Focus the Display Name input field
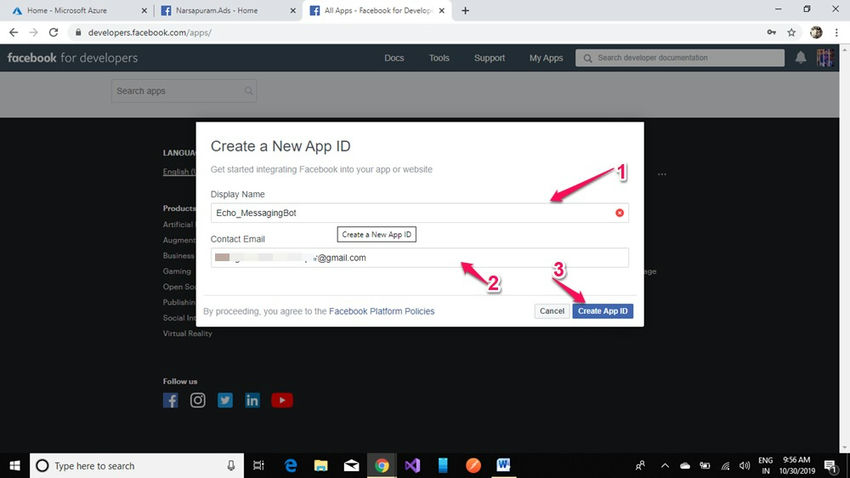The image size is (850, 478). [x=420, y=213]
